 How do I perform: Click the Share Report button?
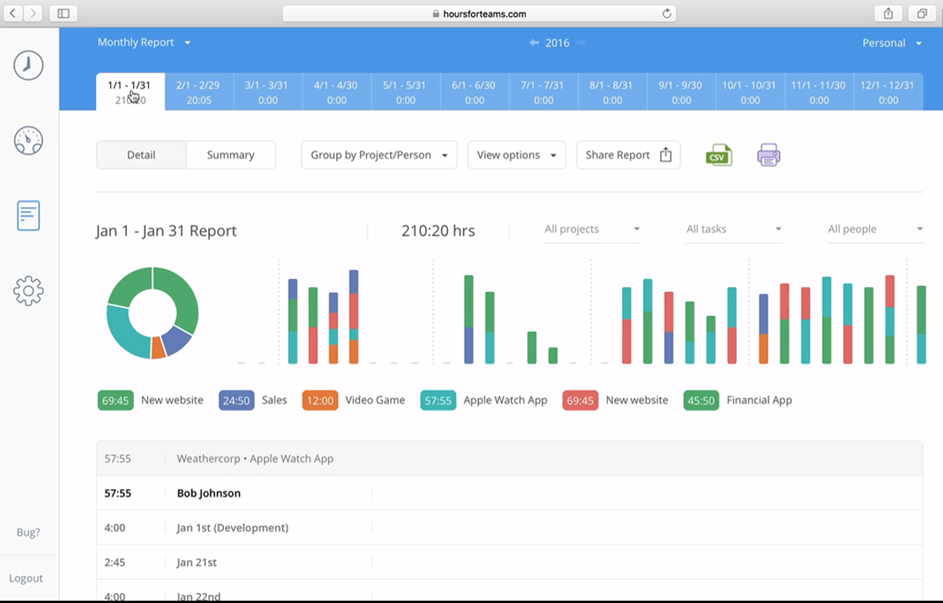click(x=628, y=155)
